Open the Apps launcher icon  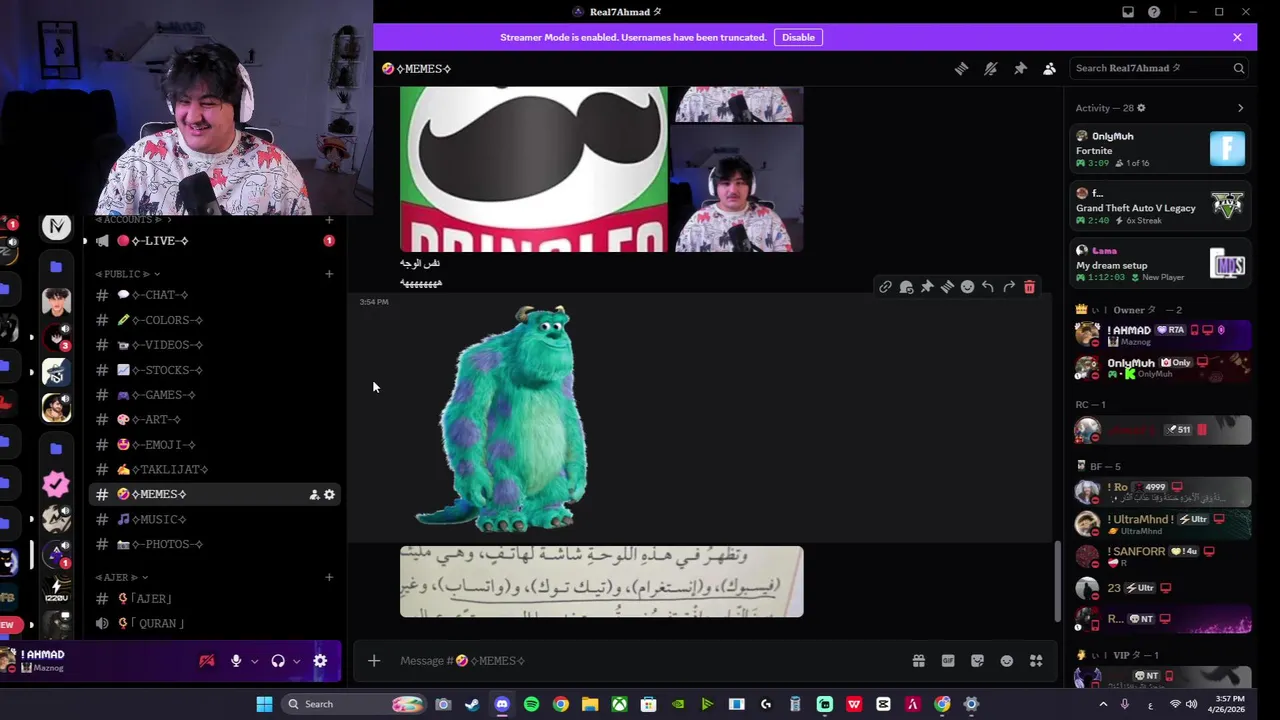(1036, 661)
